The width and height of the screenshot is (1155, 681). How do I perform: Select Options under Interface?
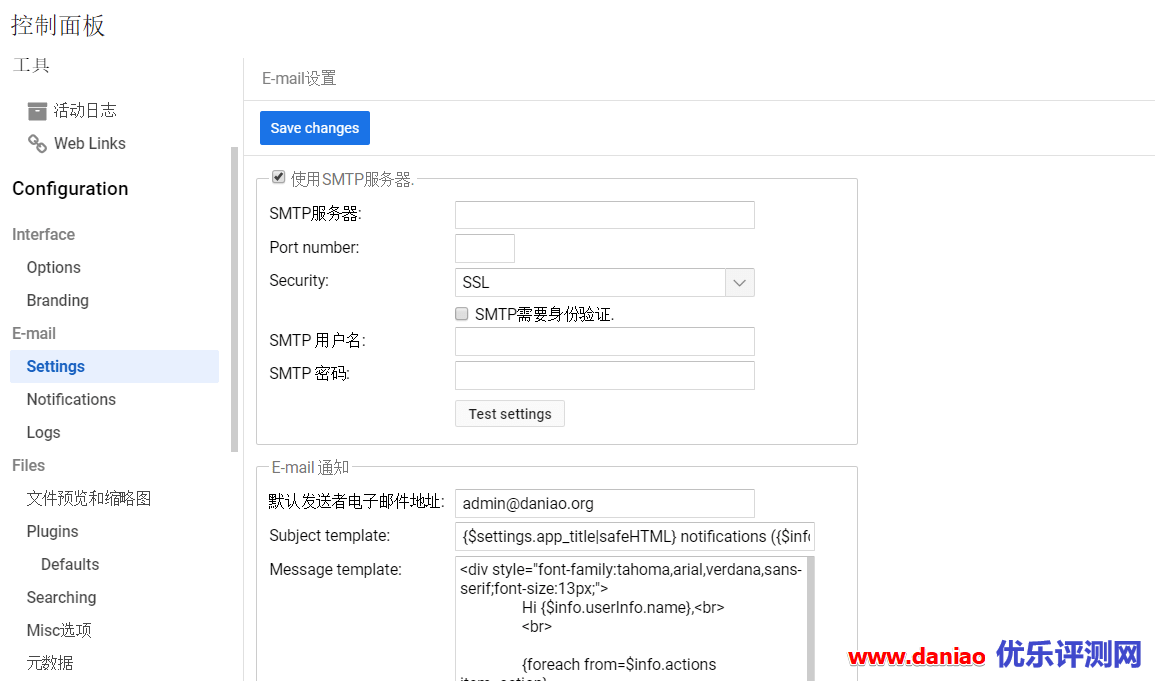click(x=53, y=267)
